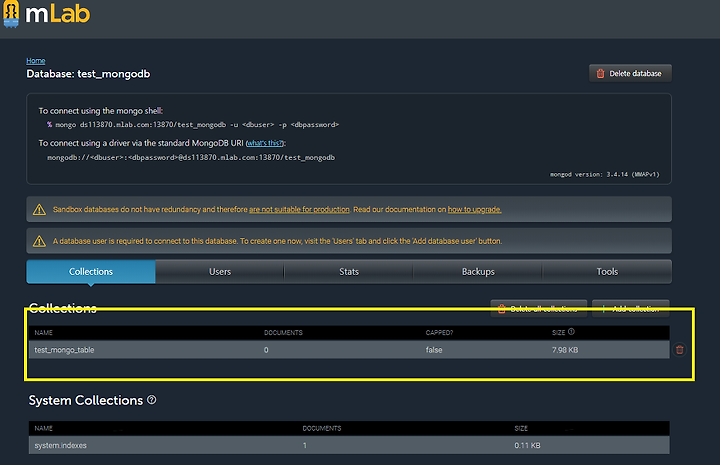Click the "Database: test_mongodb" title

[88, 74]
